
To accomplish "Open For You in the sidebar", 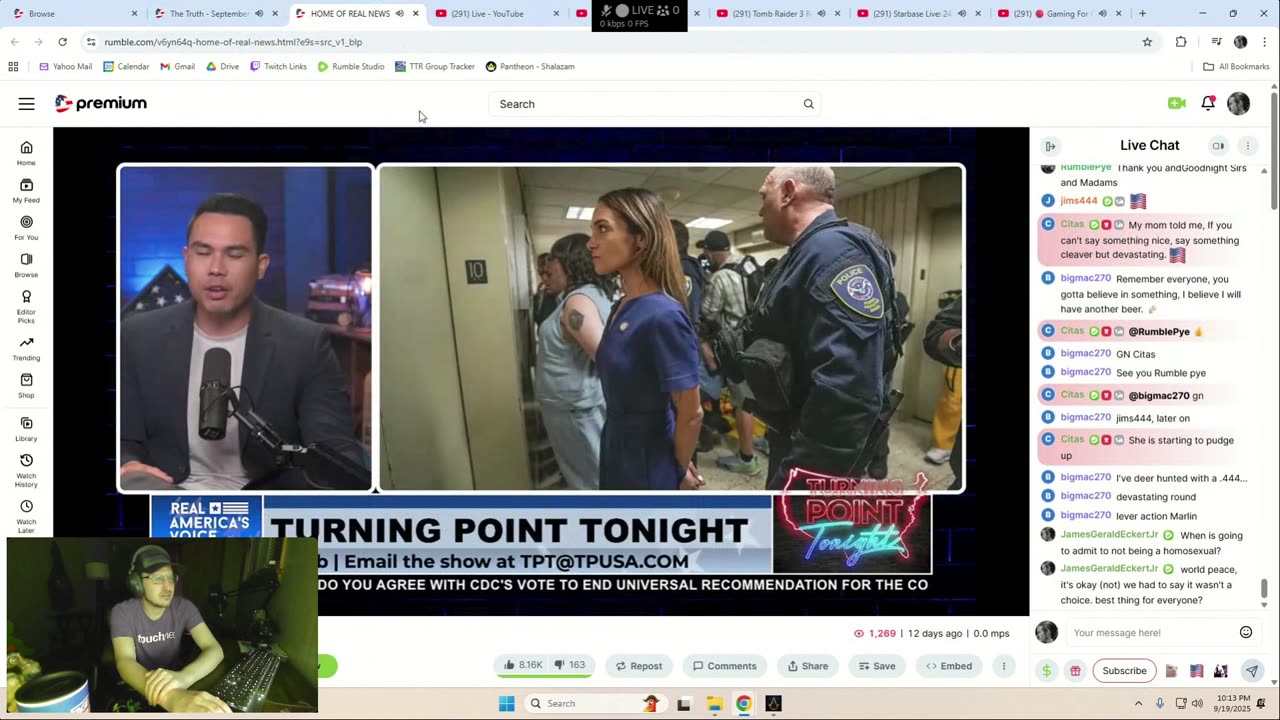I will tap(26, 228).
